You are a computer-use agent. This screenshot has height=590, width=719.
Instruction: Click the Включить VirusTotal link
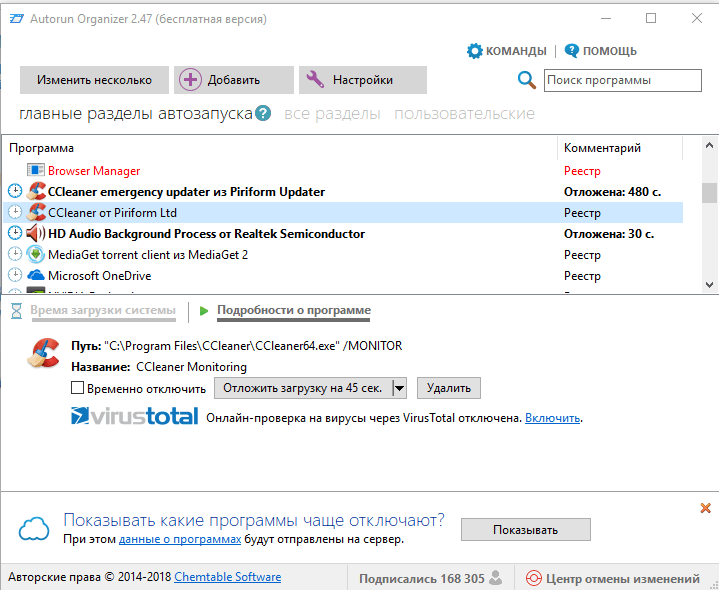click(x=552, y=418)
